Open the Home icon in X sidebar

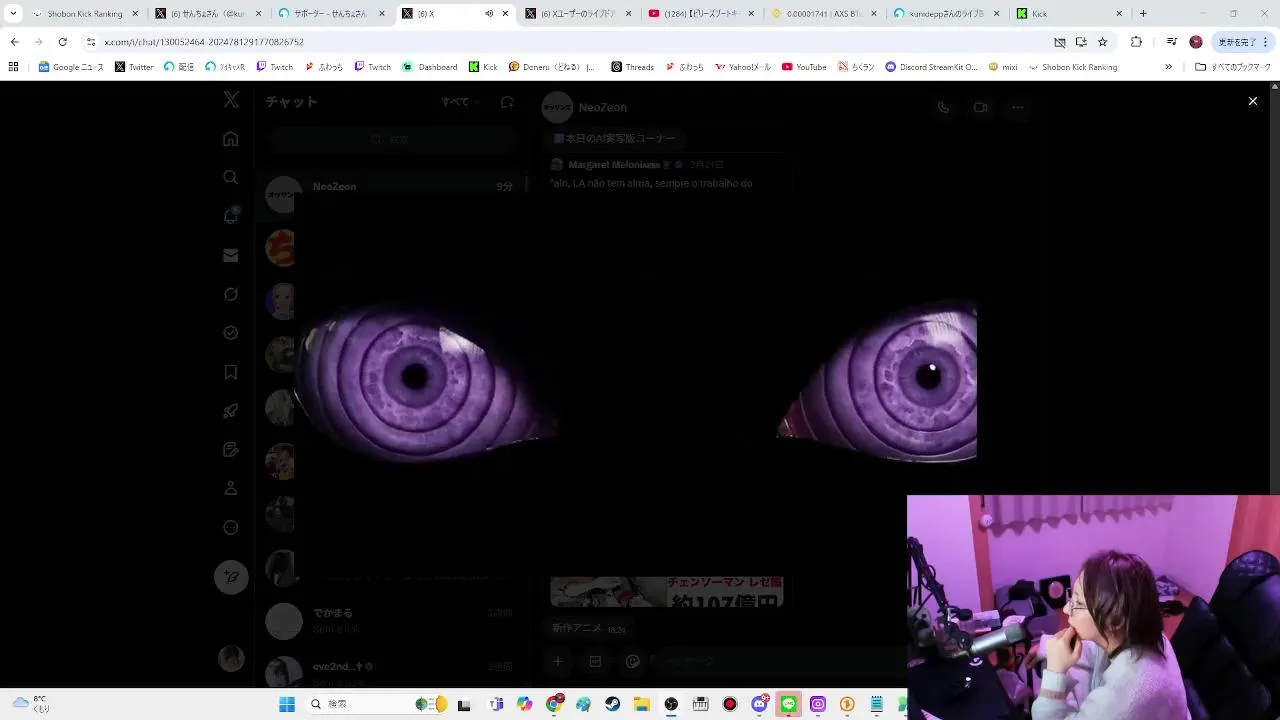231,139
